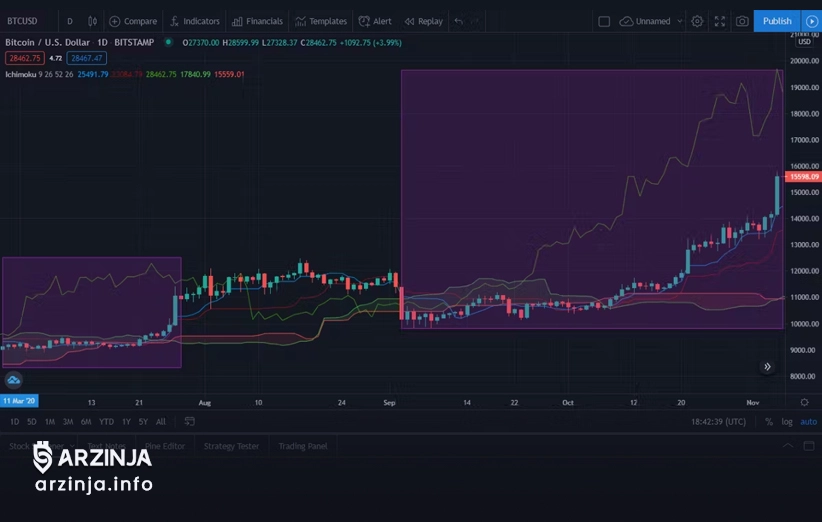Click the undo arrow in toolbar

tap(458, 21)
